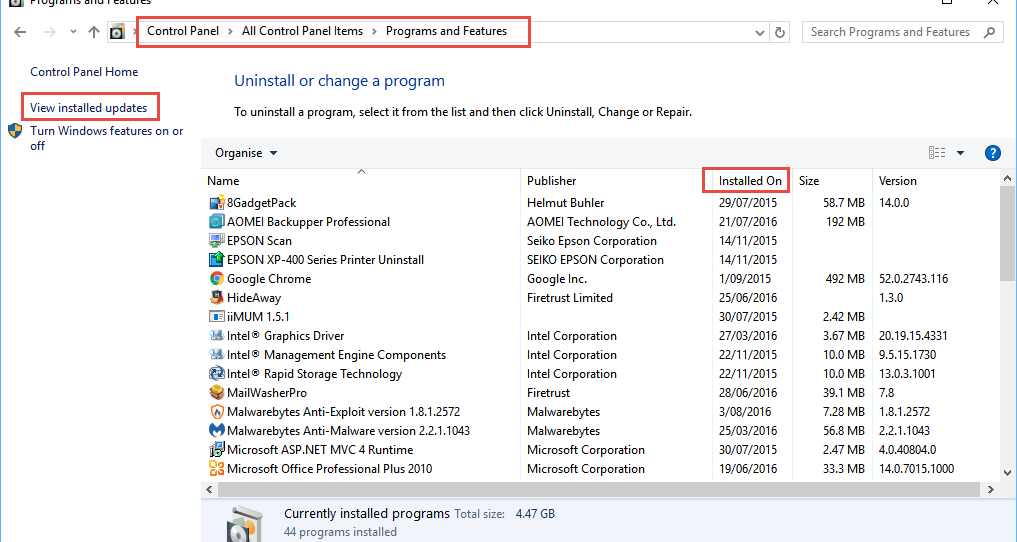Image resolution: width=1017 pixels, height=542 pixels.
Task: Select the MailWasherPro icon
Action: (217, 392)
